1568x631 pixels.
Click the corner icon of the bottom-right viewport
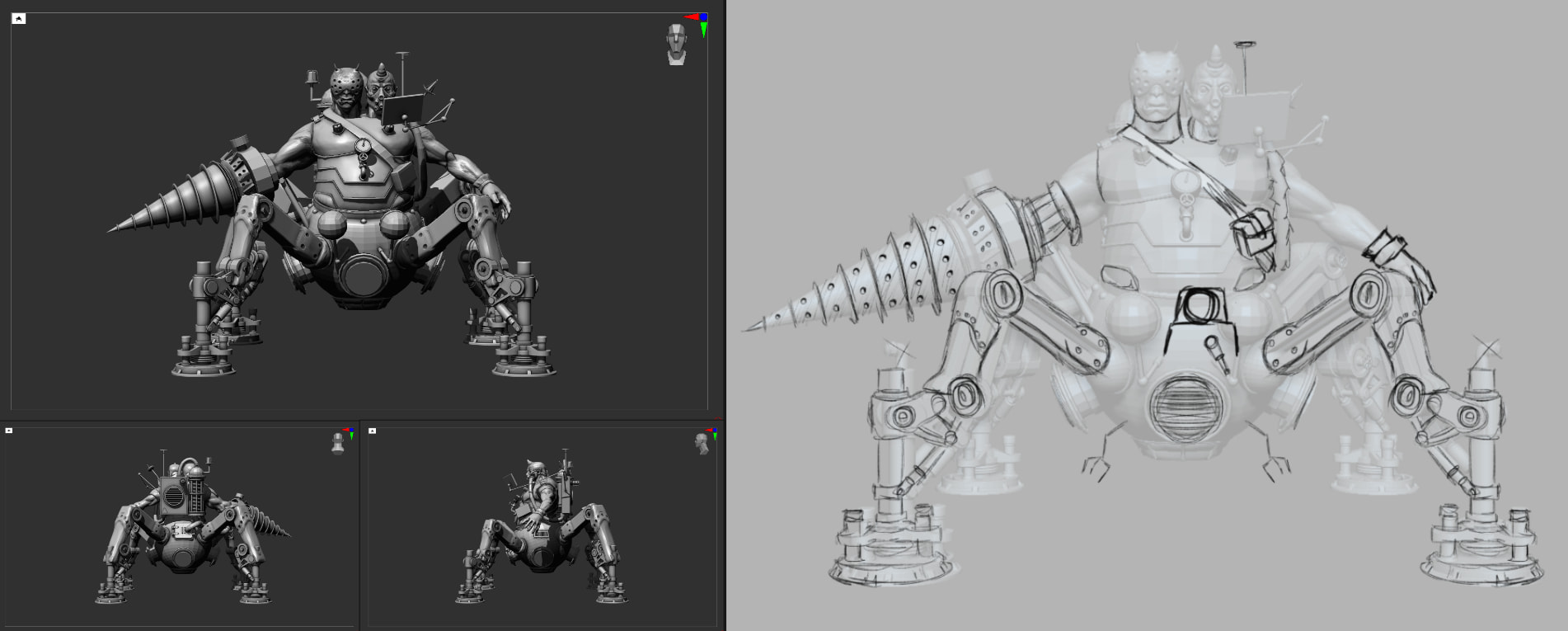coord(373,431)
